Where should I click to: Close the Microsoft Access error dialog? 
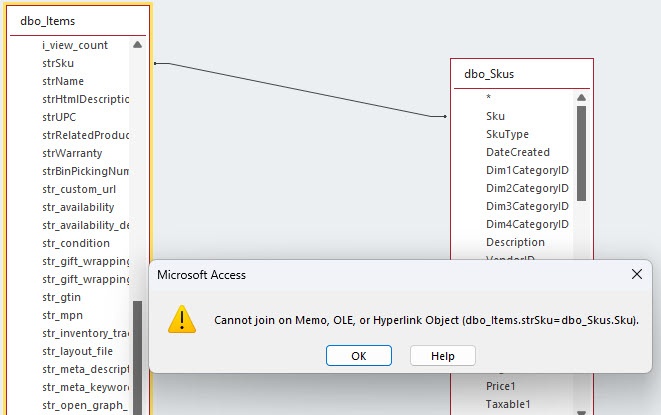point(637,274)
